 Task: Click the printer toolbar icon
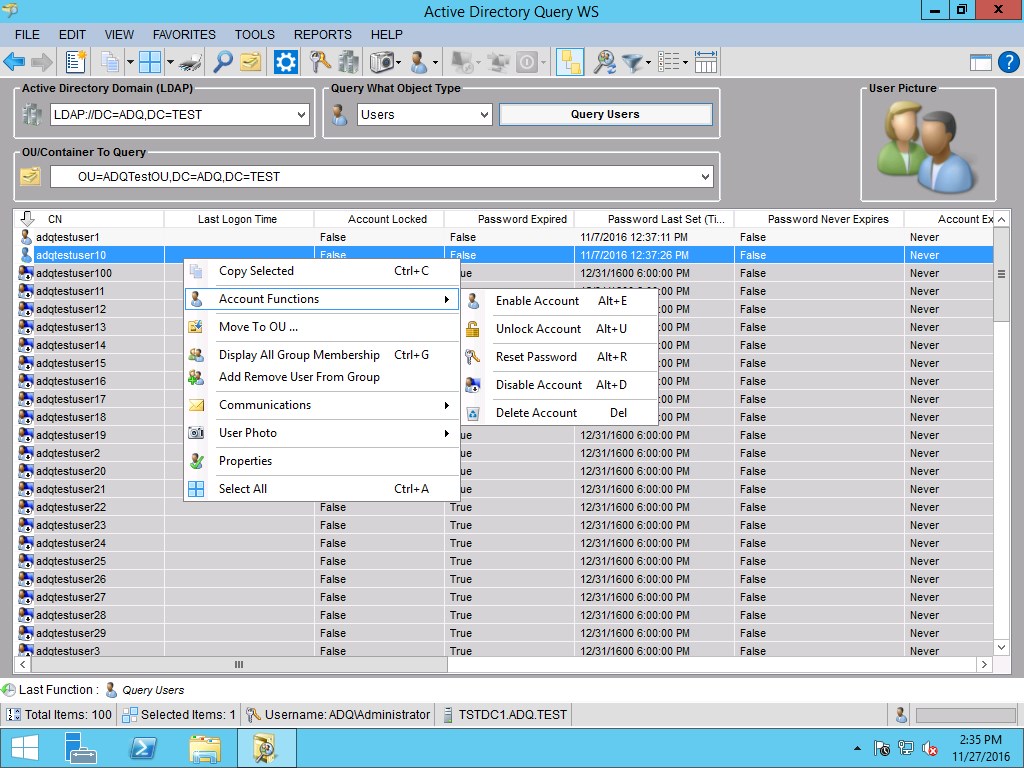point(190,63)
